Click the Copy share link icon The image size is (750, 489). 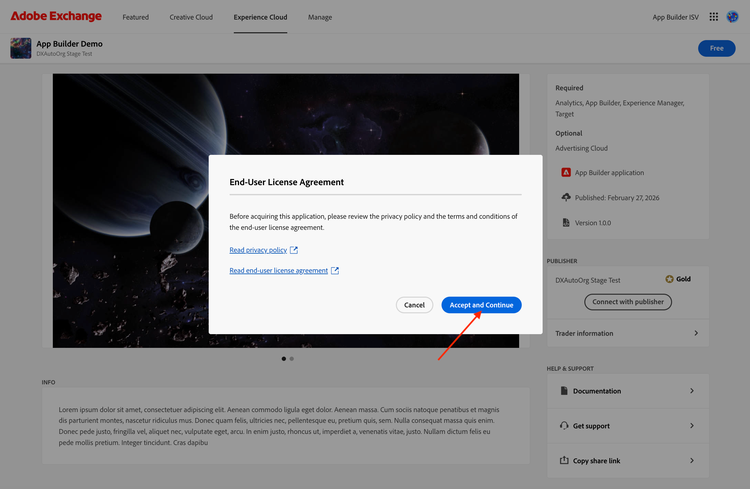pyautogui.click(x=564, y=460)
